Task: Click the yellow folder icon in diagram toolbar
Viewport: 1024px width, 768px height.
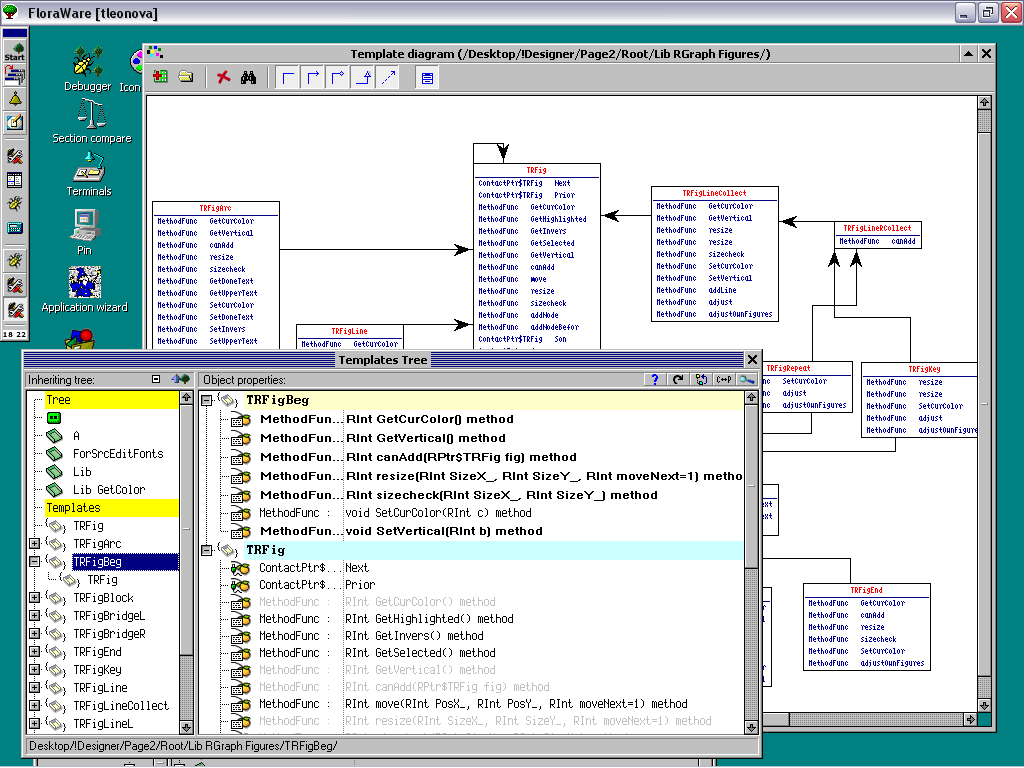Action: coord(186,77)
